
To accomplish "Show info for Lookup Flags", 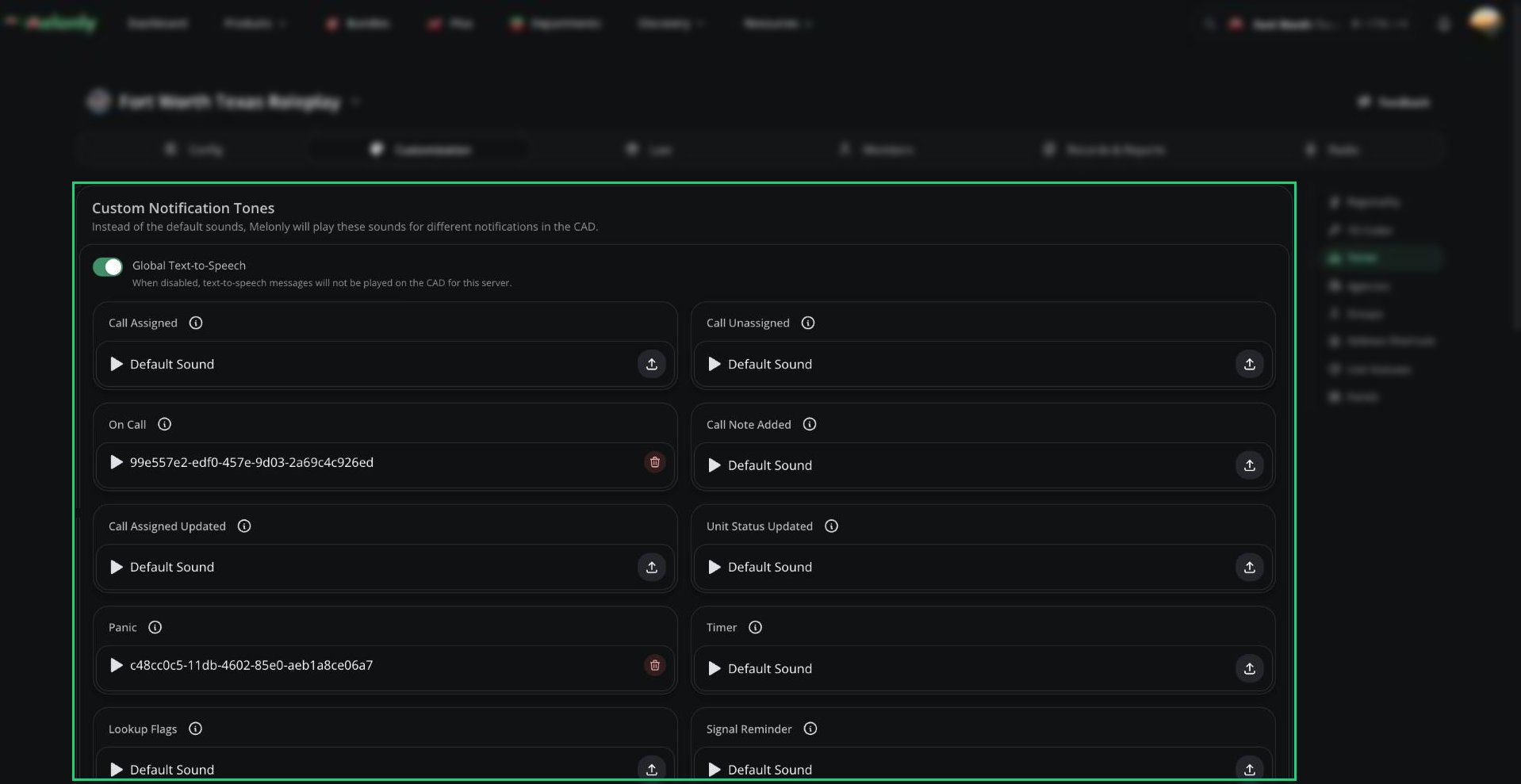I will pos(195,729).
